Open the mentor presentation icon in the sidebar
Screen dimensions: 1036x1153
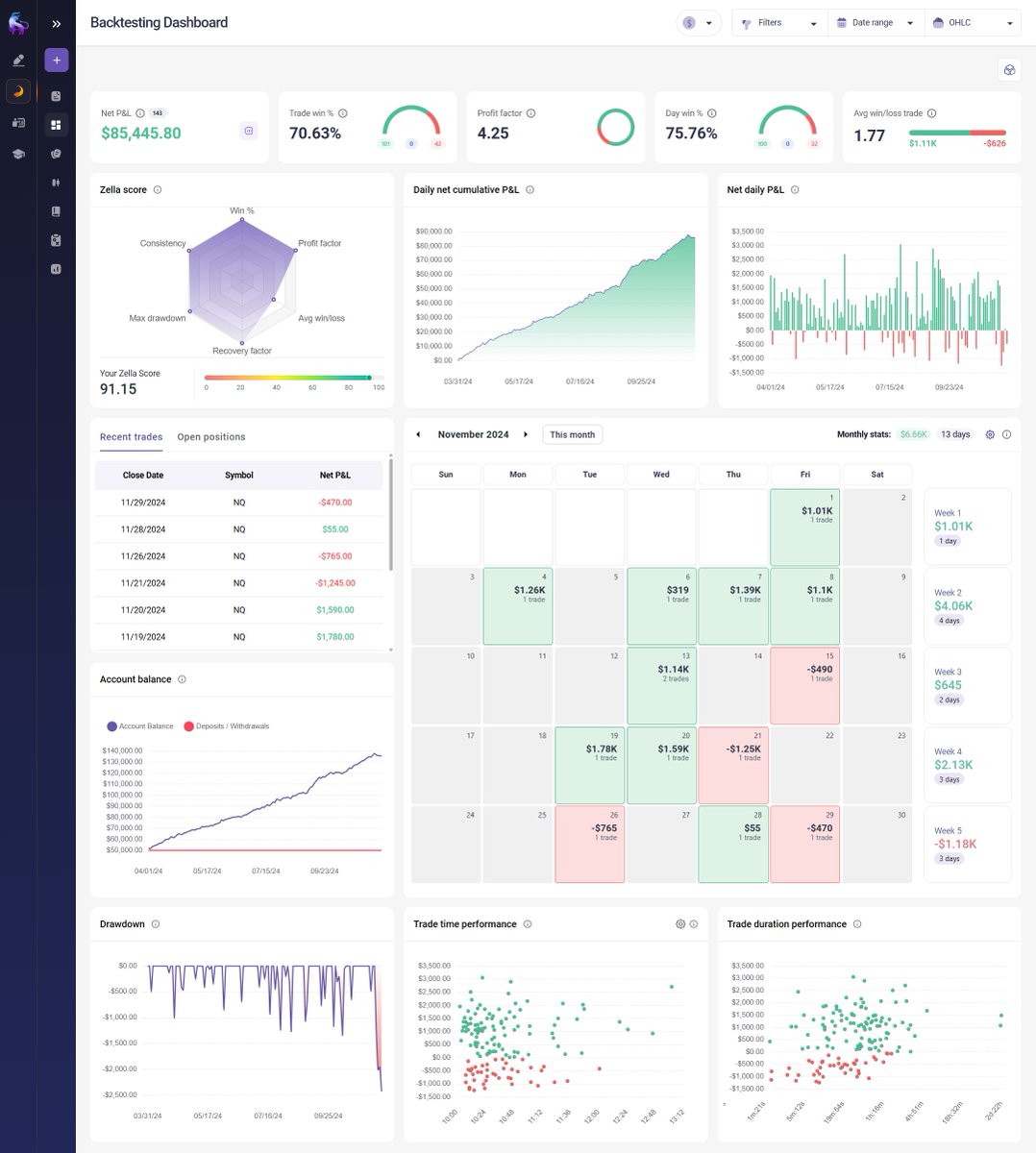pyautogui.click(x=18, y=123)
